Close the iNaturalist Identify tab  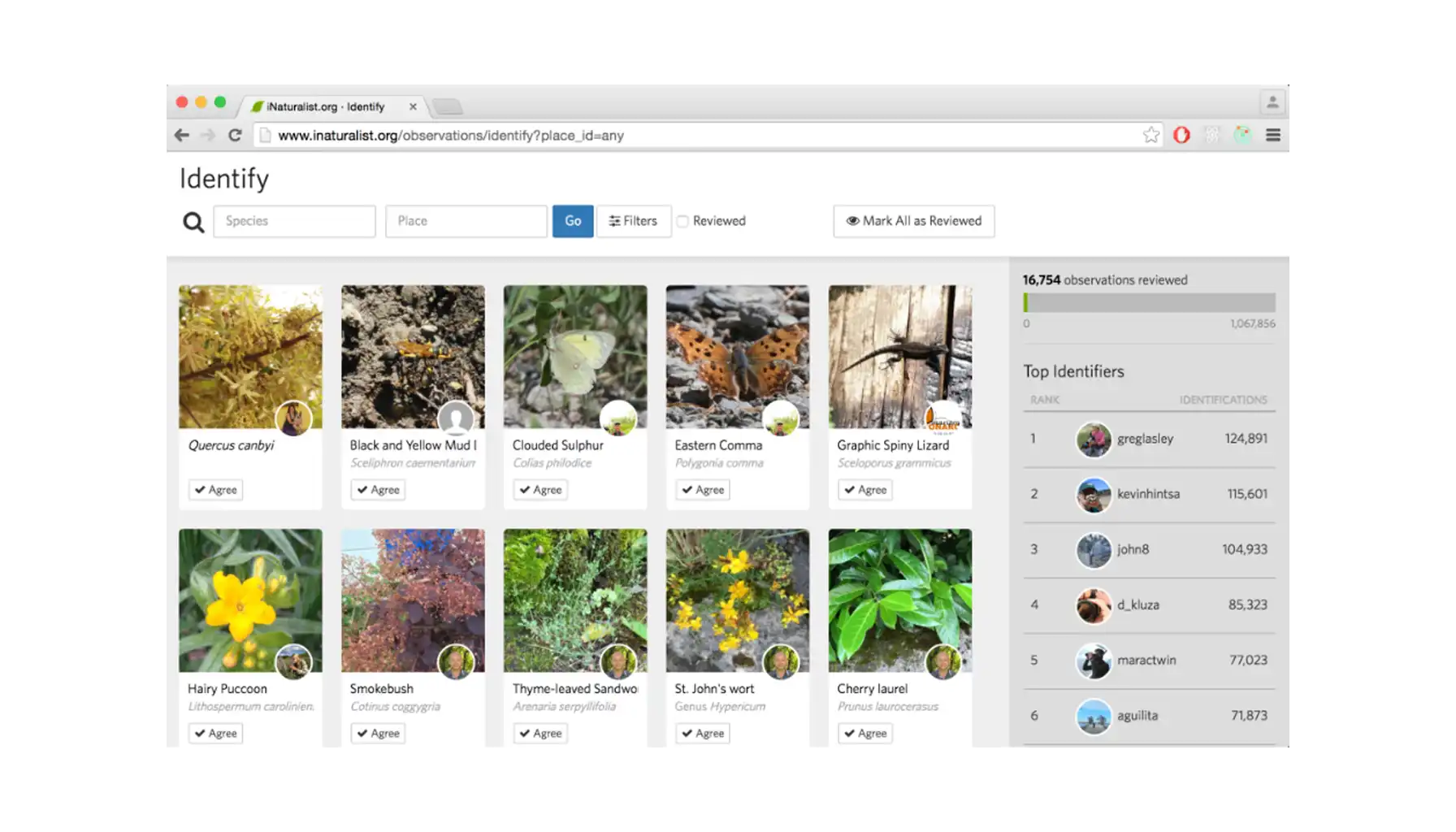point(413,106)
